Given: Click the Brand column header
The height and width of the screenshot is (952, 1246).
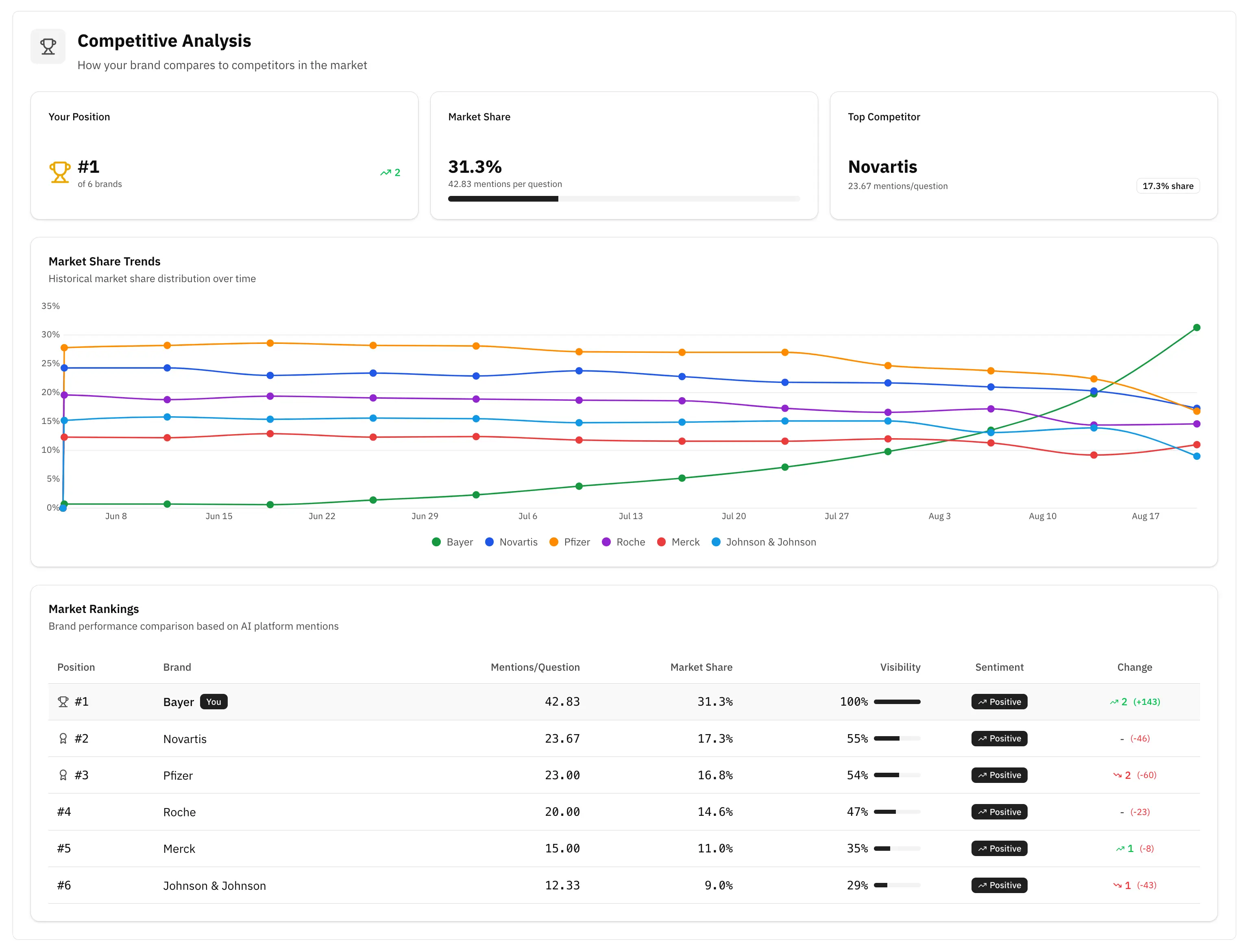Looking at the screenshot, I should point(177,667).
